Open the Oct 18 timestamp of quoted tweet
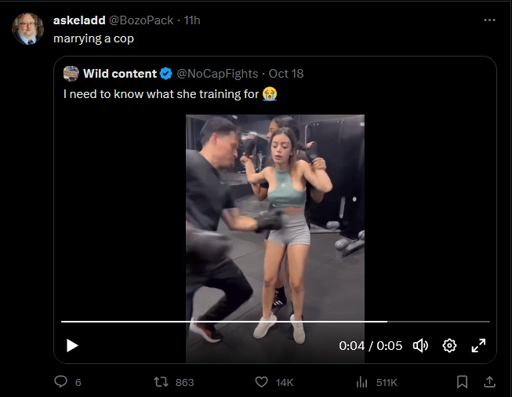This screenshot has width=512, height=397. (x=286, y=74)
